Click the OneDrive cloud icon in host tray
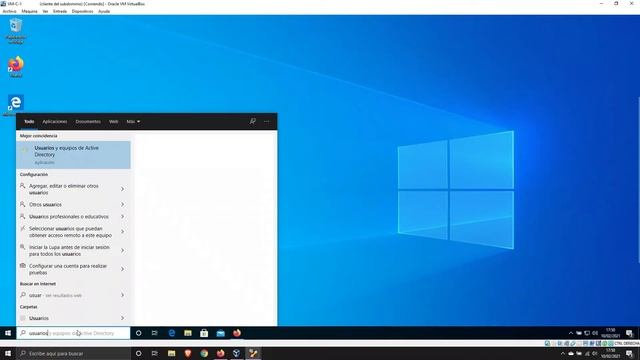Screen dimensions: 640x360 571,353
